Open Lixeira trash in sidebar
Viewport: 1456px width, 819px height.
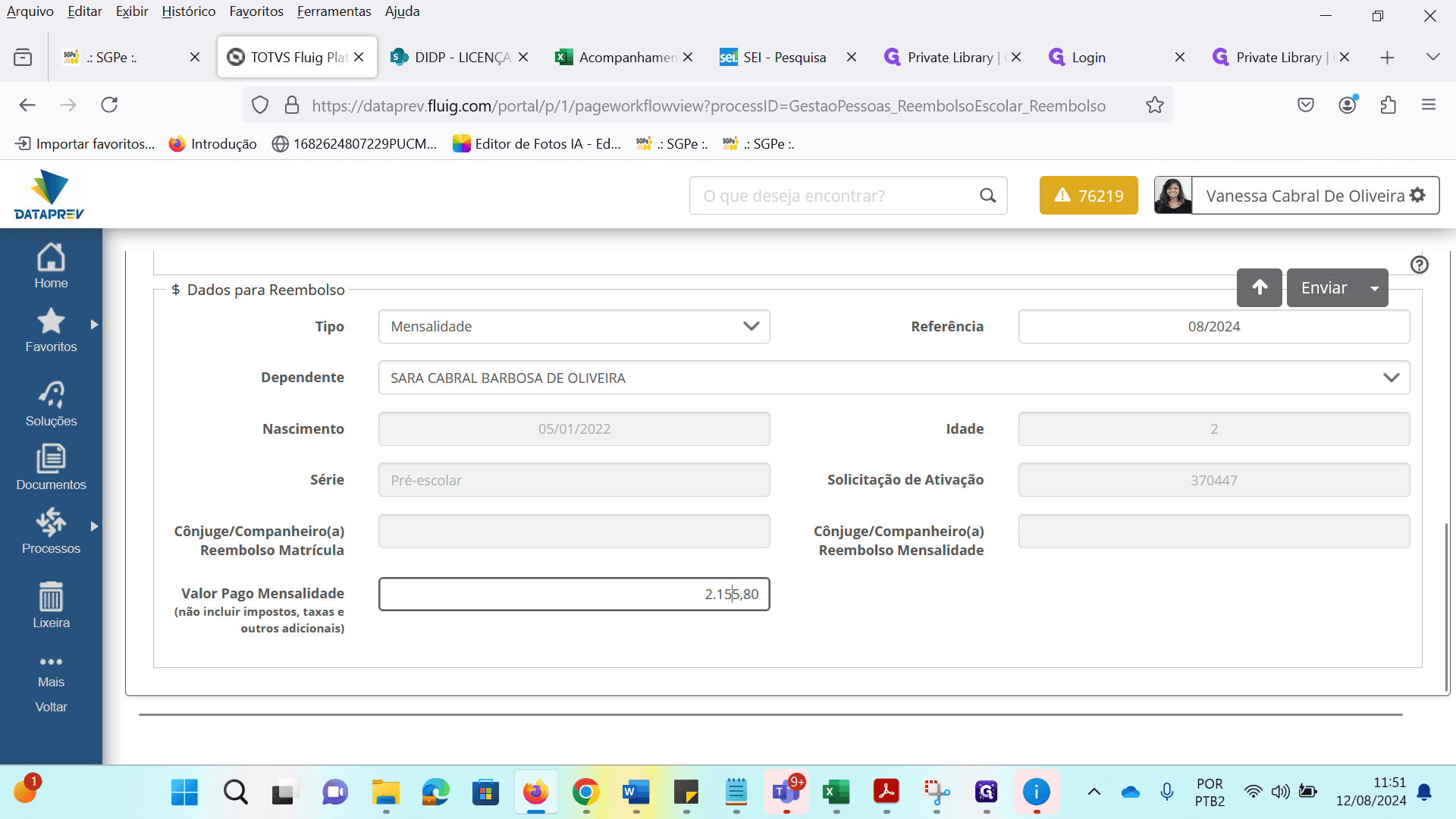pyautogui.click(x=51, y=606)
